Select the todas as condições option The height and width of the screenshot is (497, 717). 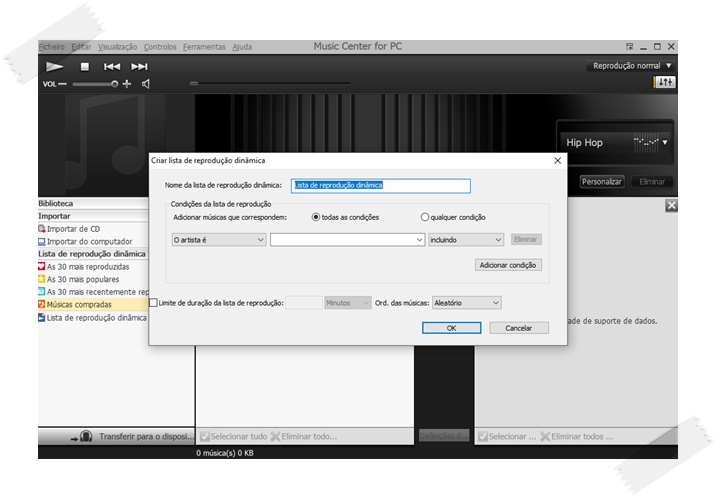pyautogui.click(x=316, y=217)
